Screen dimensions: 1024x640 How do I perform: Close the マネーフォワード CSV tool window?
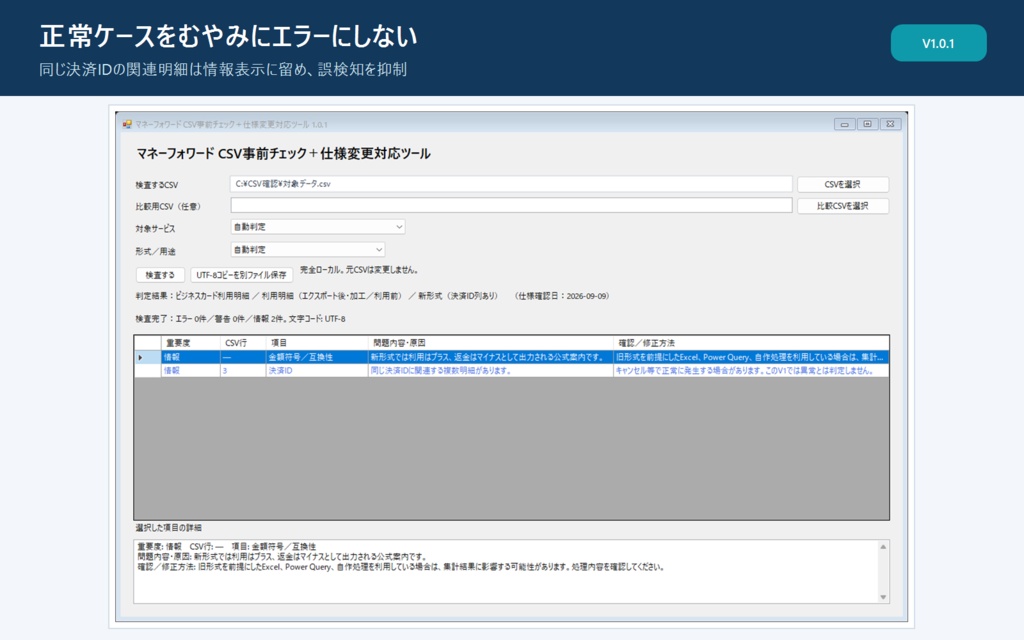890,124
